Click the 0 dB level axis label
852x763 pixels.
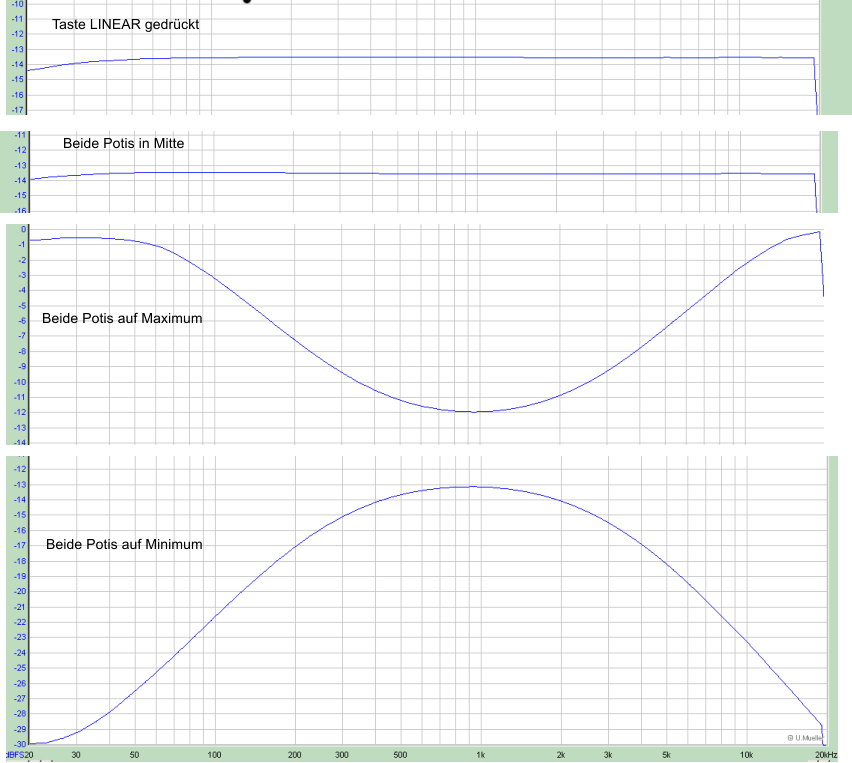coord(22,230)
